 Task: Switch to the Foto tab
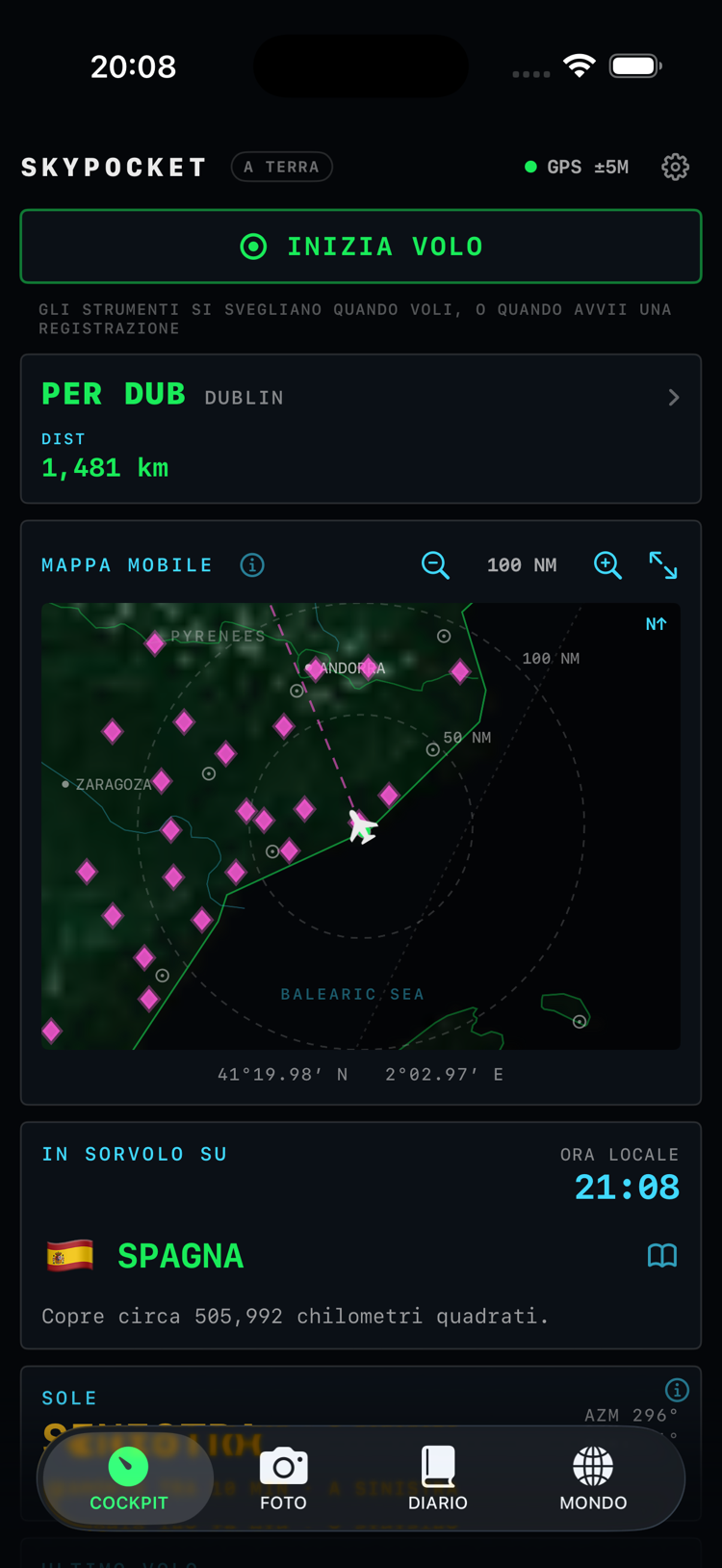tap(283, 1478)
